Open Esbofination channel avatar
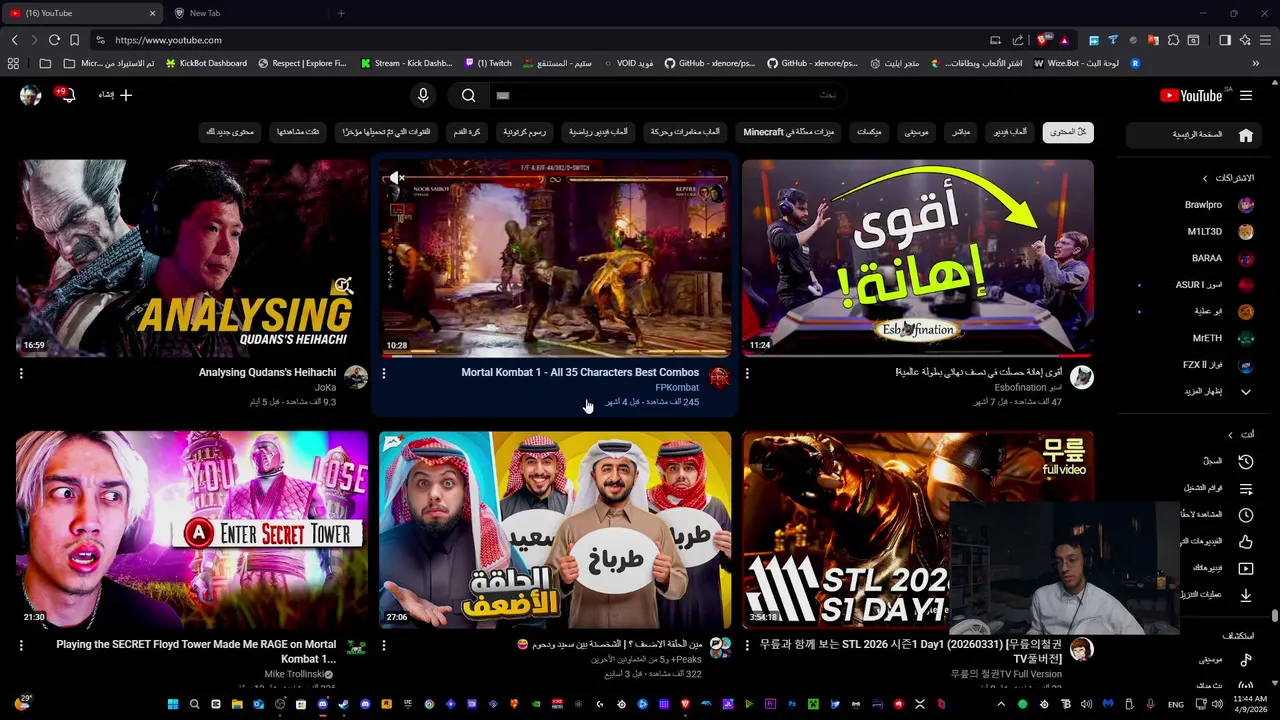The width and height of the screenshot is (1280, 720). 1082,377
